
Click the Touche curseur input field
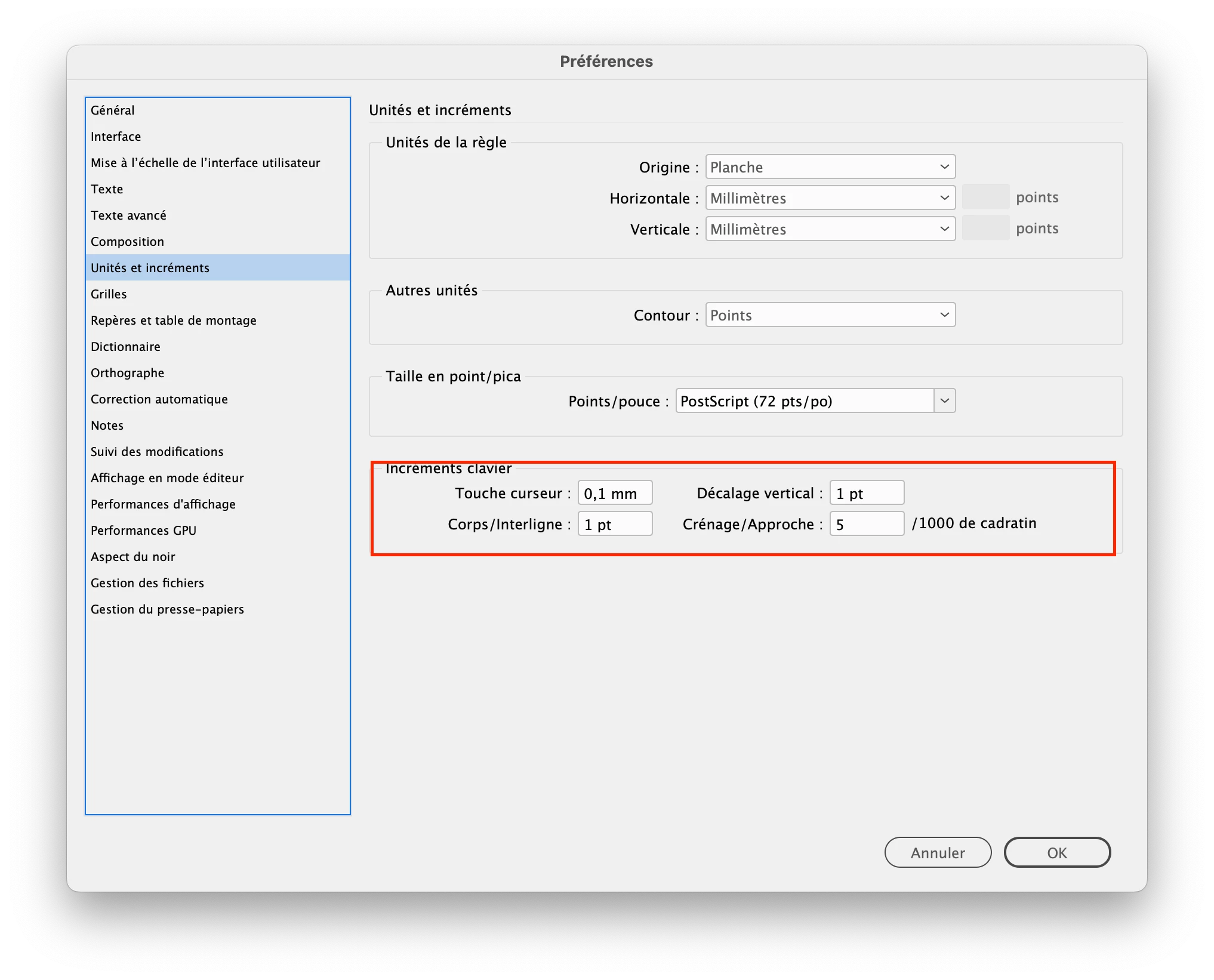pyautogui.click(x=615, y=494)
